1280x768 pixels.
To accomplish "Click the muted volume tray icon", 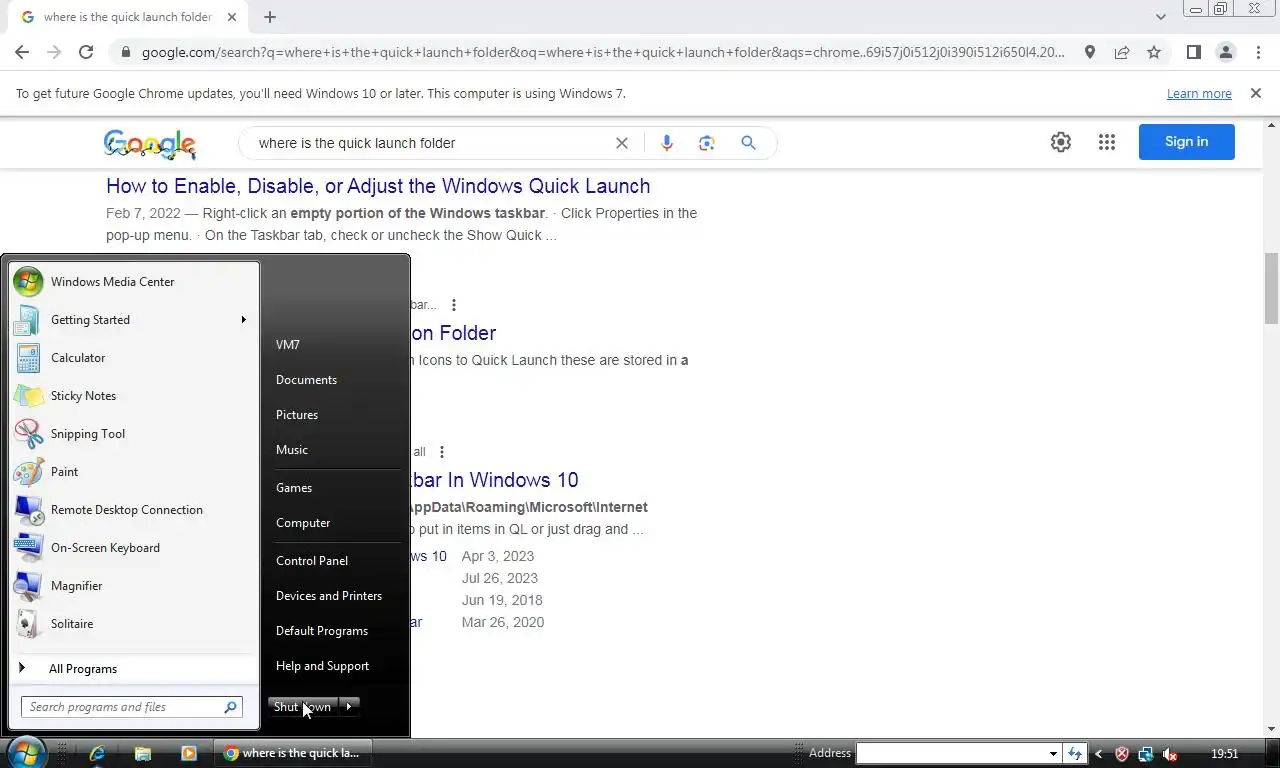I will 1169,754.
